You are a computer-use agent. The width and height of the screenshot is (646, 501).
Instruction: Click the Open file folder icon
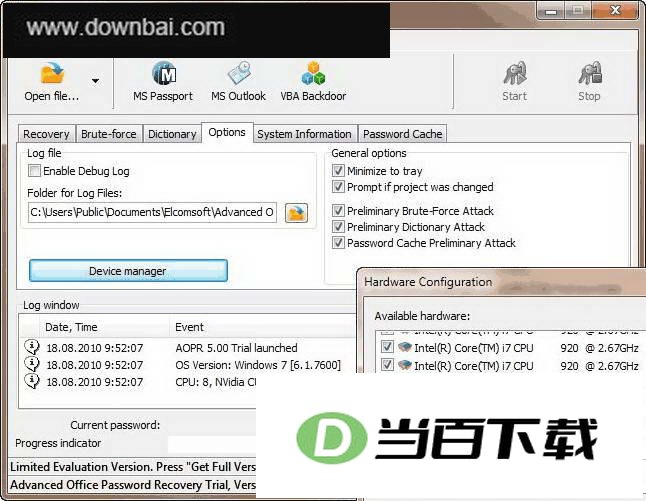(x=52, y=73)
